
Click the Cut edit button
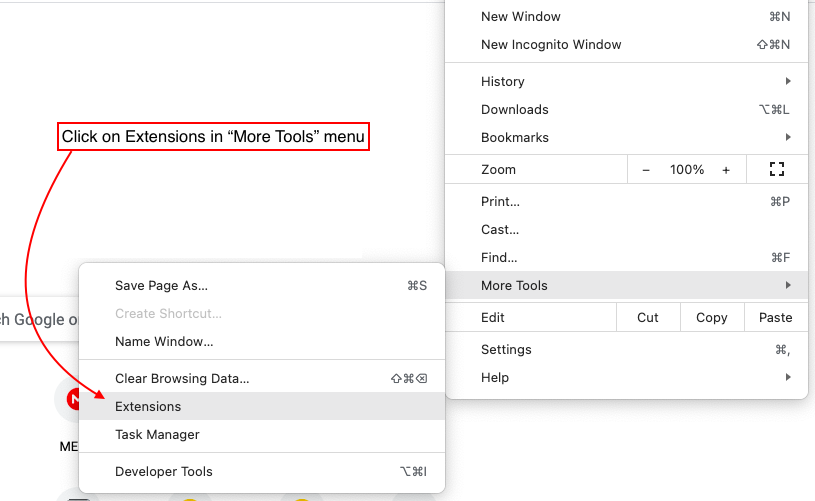click(648, 318)
